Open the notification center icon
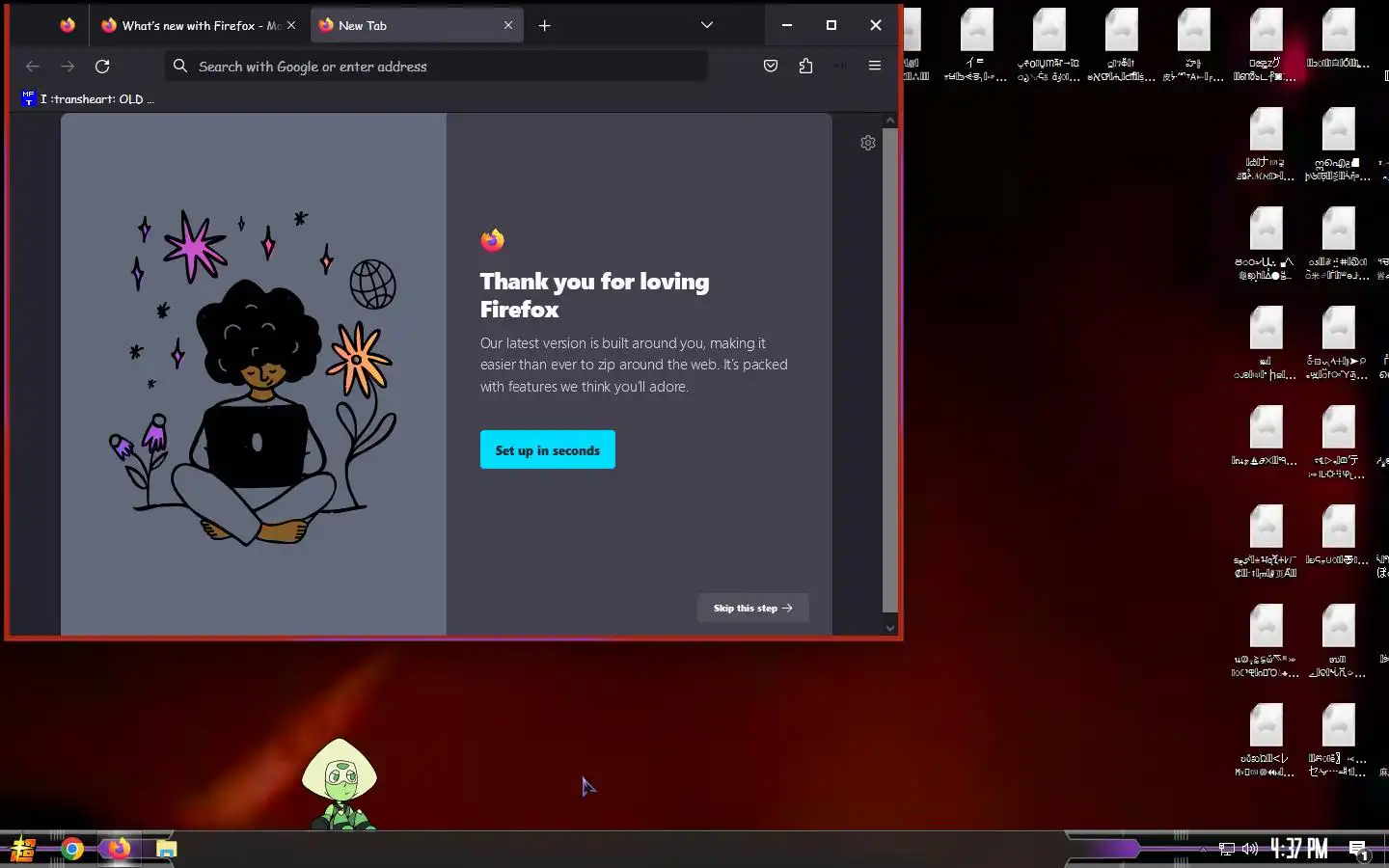Viewport: 1389px width, 868px height. pyautogui.click(x=1358, y=851)
